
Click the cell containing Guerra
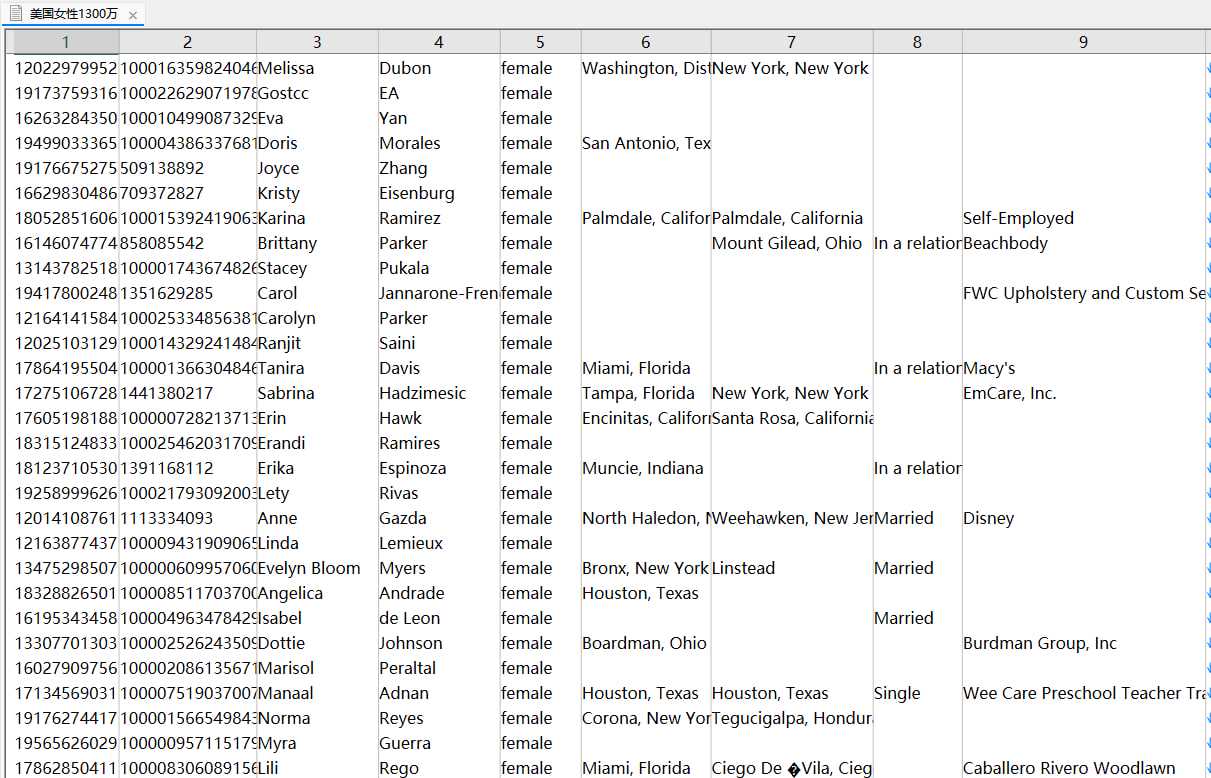[x=439, y=743]
